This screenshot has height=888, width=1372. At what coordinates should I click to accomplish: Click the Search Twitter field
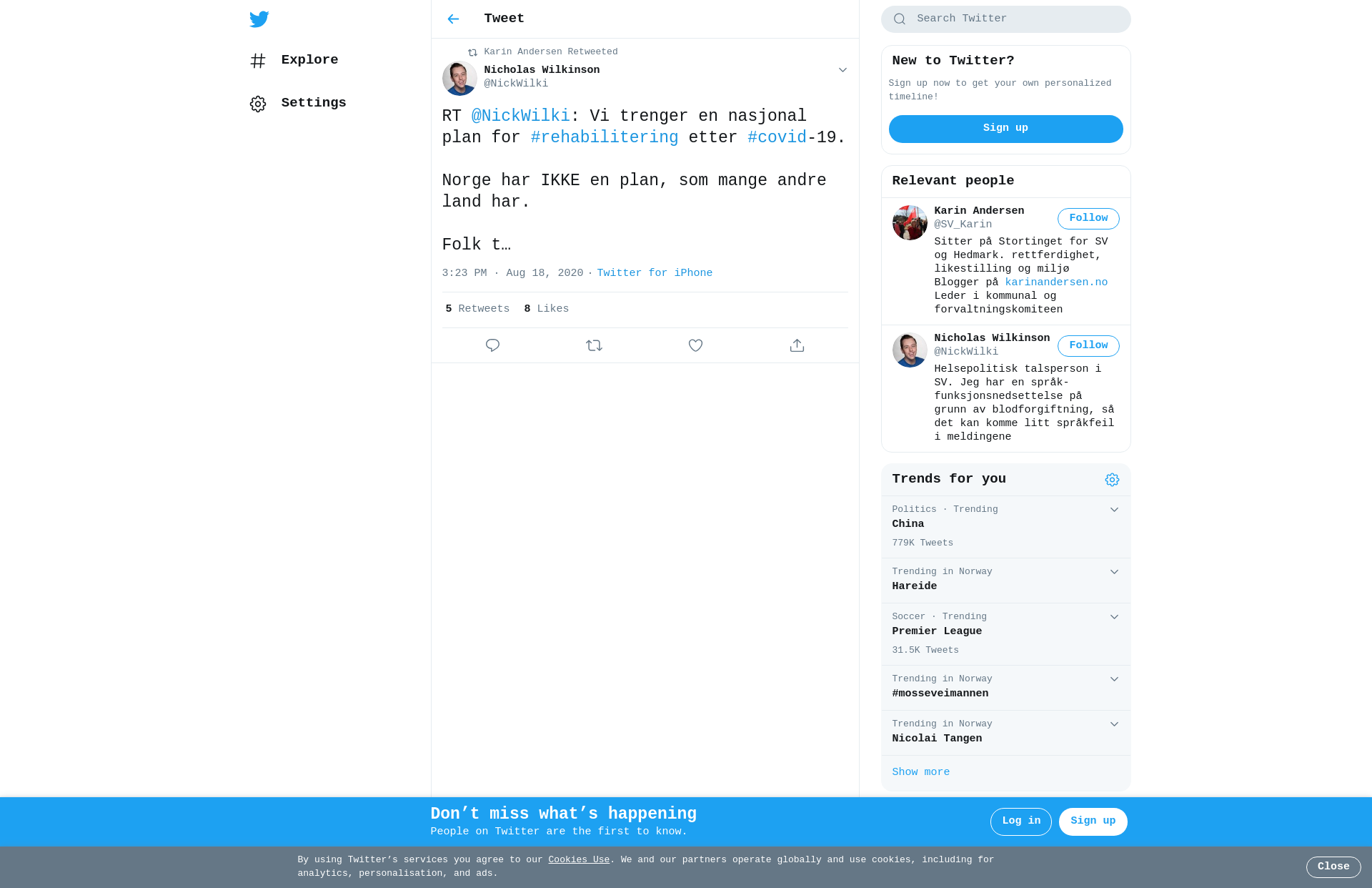(x=1005, y=19)
